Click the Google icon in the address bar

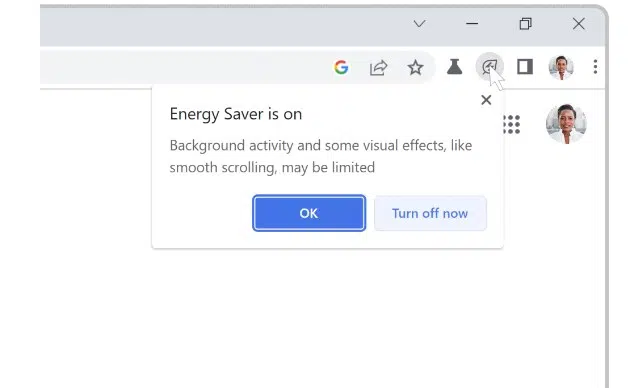coord(341,67)
